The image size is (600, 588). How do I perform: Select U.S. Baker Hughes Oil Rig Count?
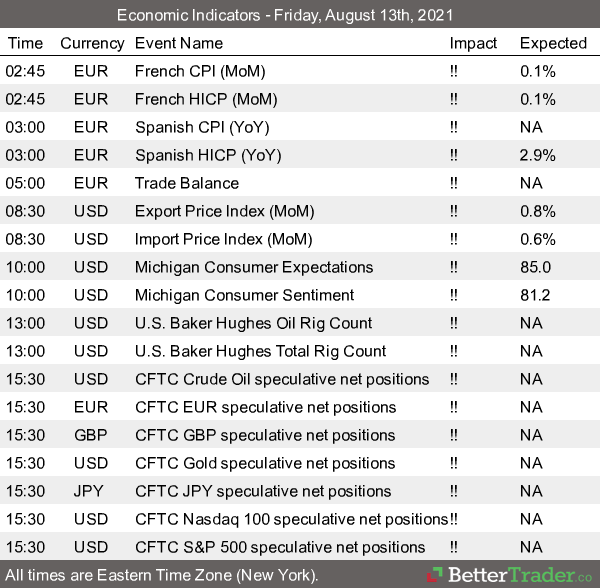[253, 323]
